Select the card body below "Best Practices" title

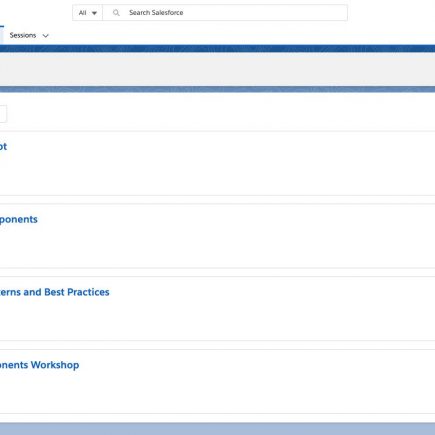click(217, 319)
